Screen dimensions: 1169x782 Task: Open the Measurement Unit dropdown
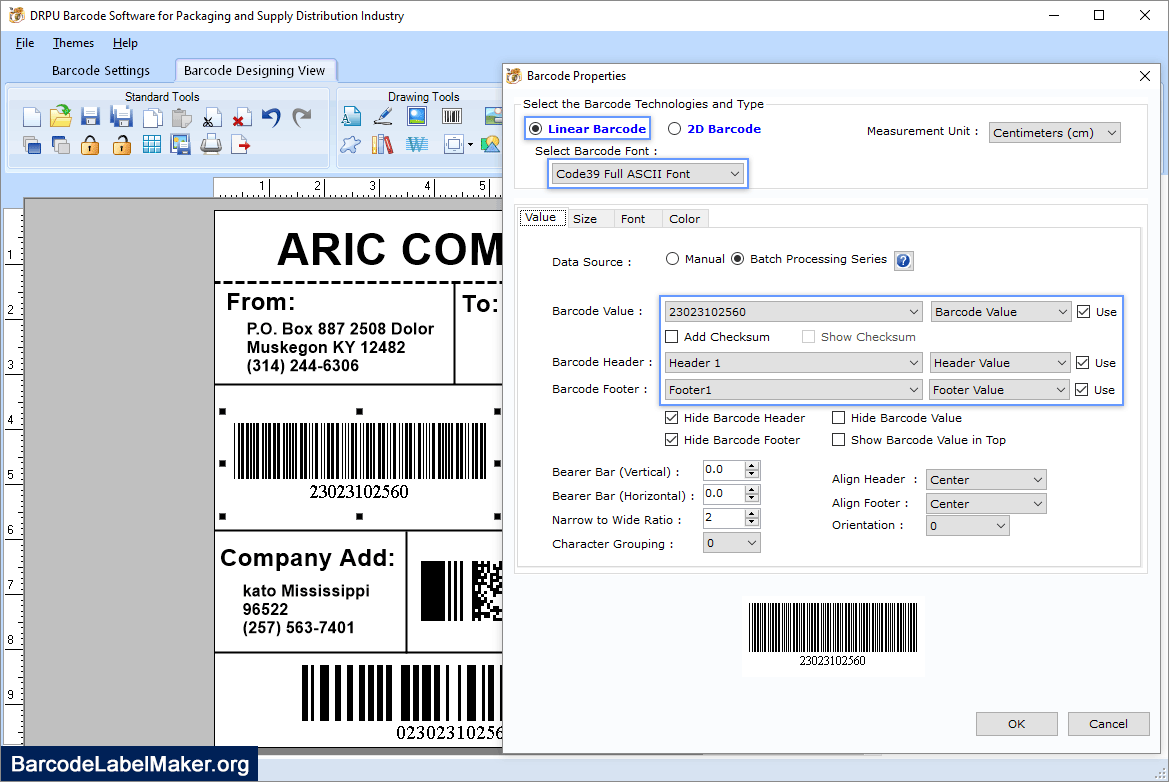click(1054, 133)
